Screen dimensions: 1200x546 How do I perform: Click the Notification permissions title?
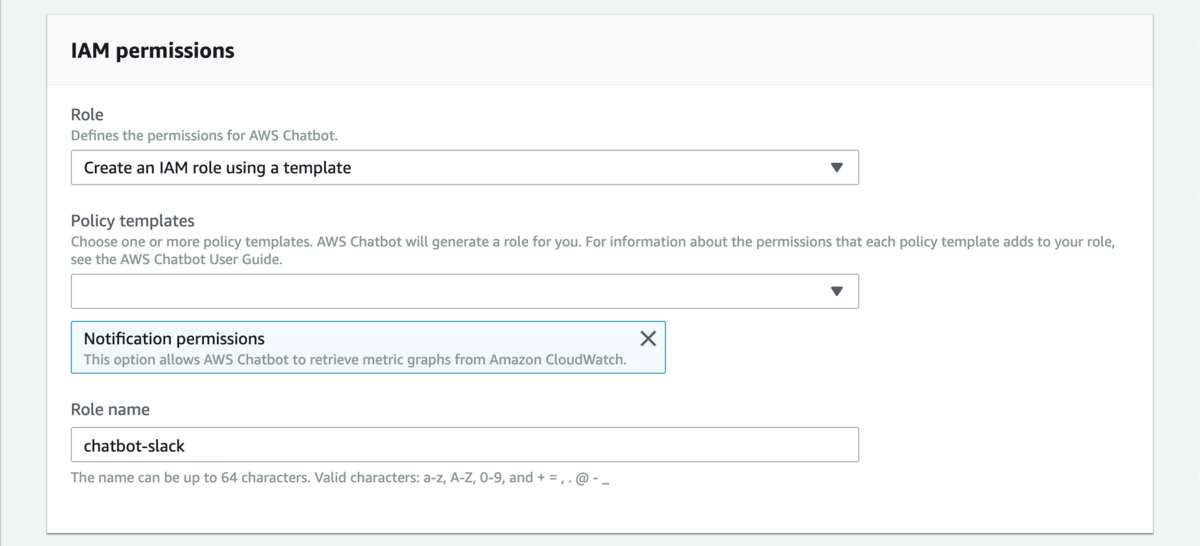173,339
